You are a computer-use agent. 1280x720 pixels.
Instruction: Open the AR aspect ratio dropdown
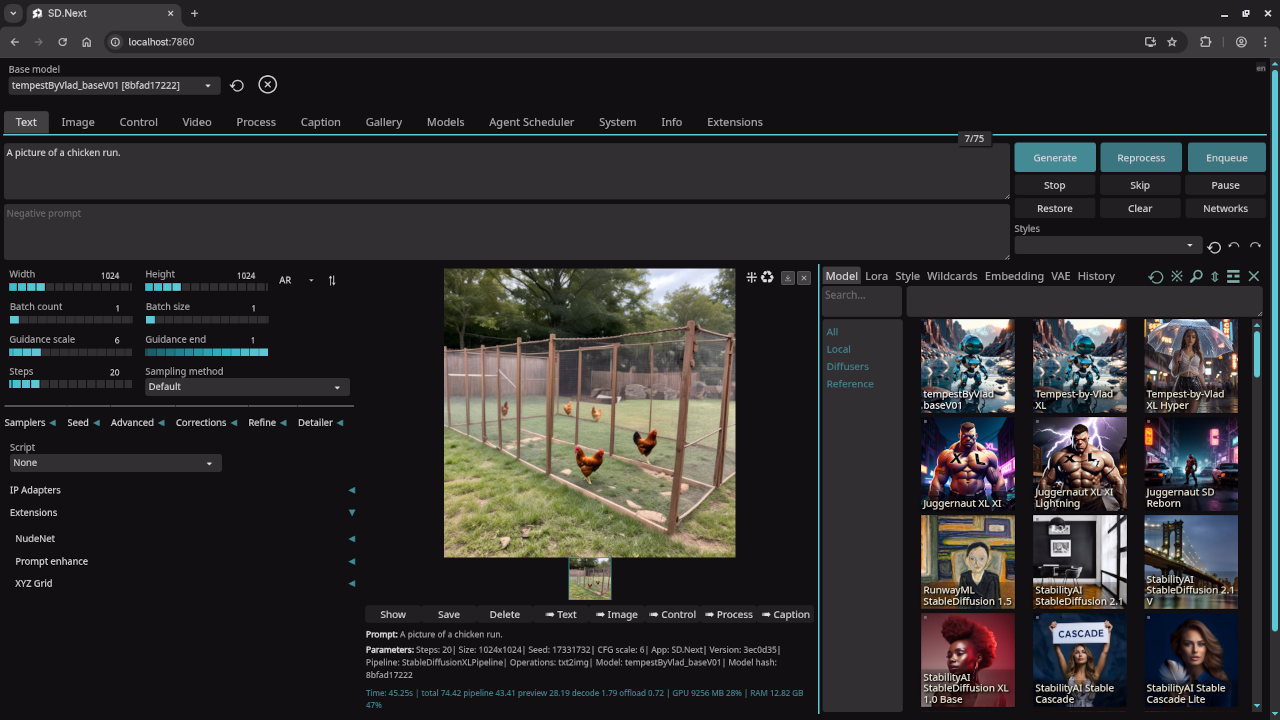pyautogui.click(x=297, y=280)
